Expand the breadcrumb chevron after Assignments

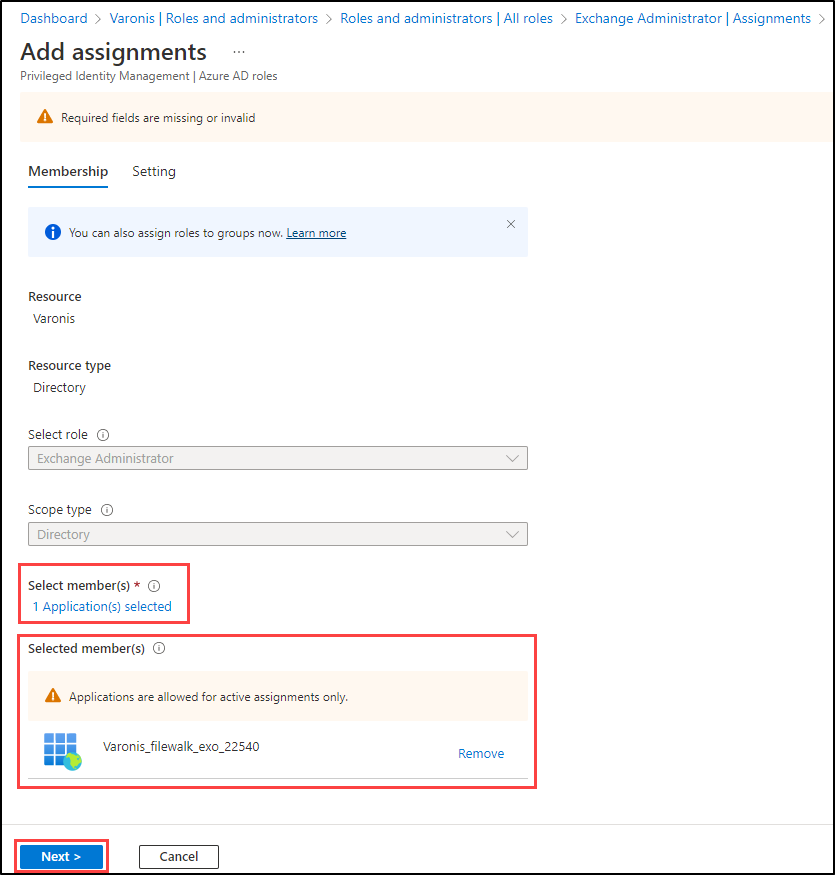(822, 18)
